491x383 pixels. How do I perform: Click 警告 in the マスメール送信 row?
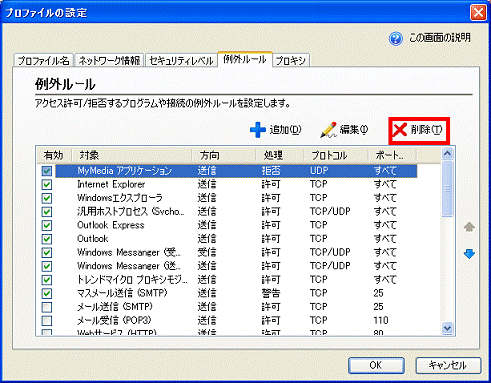271,293
